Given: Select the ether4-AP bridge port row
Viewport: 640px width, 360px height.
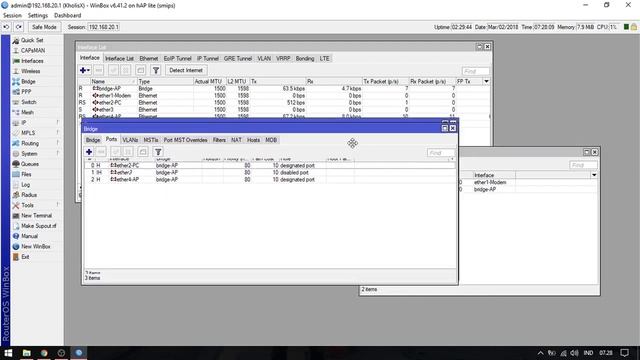Looking at the screenshot, I should pos(269,179).
